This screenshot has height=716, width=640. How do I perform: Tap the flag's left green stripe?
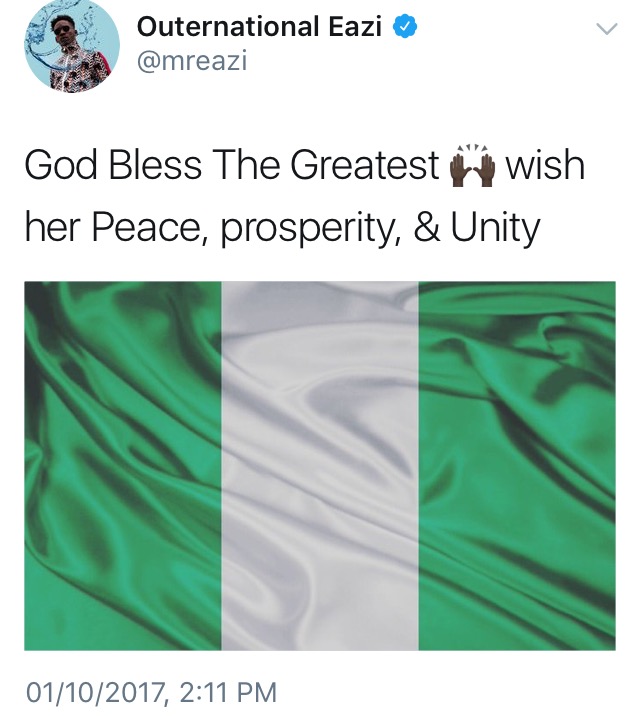pos(123,466)
